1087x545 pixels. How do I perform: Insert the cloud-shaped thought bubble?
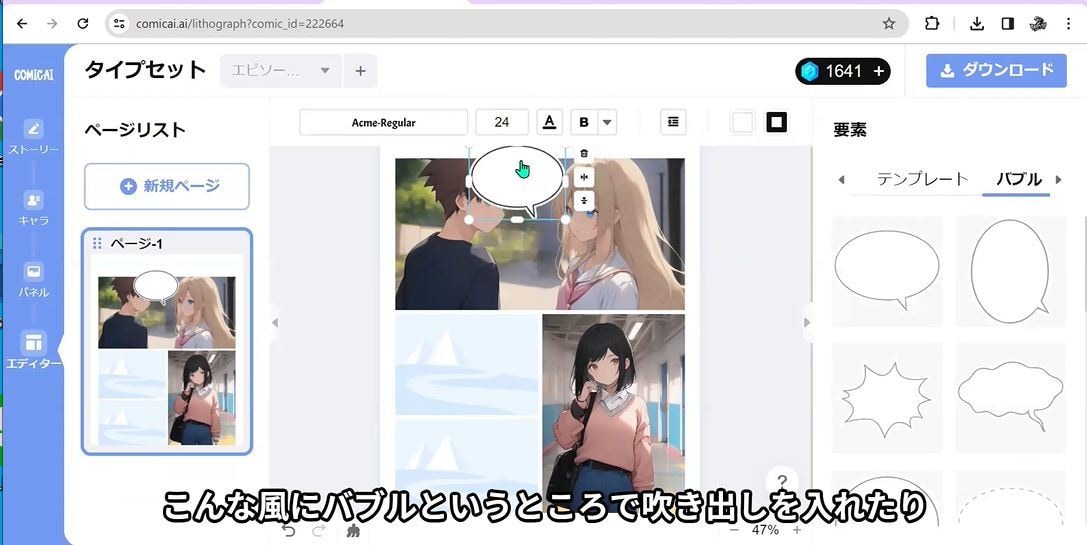1011,397
